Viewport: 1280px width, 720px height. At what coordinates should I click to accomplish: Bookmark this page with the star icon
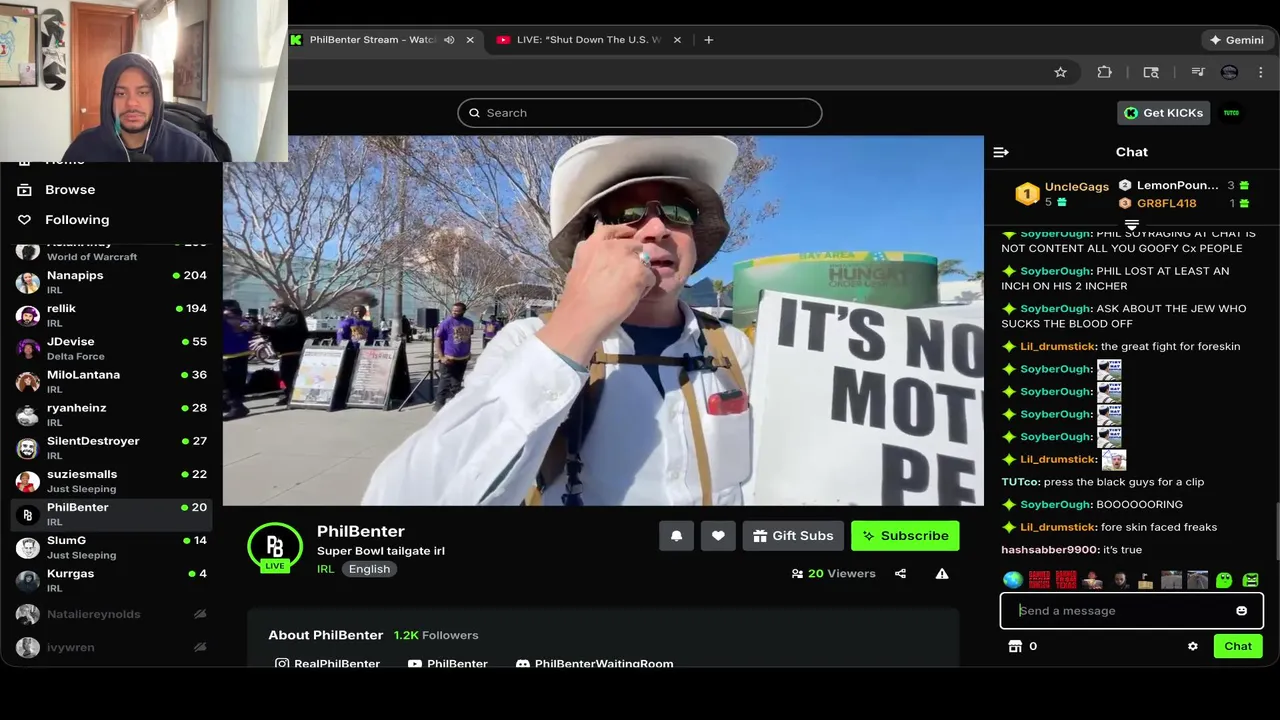(x=1060, y=72)
